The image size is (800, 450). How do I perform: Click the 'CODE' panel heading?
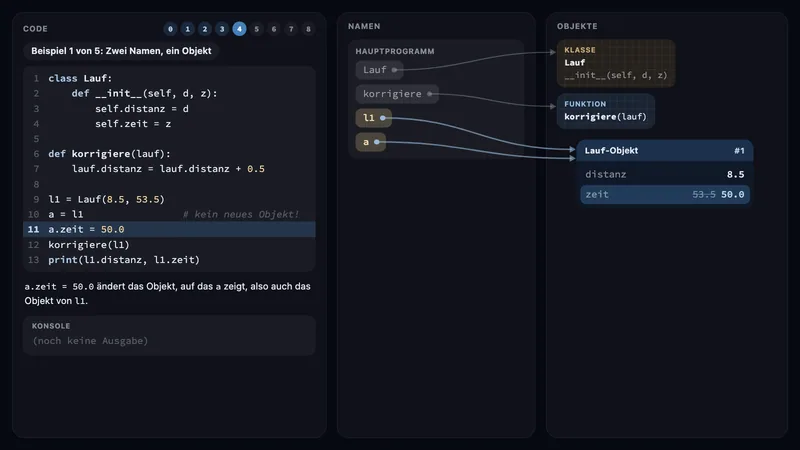[35, 29]
